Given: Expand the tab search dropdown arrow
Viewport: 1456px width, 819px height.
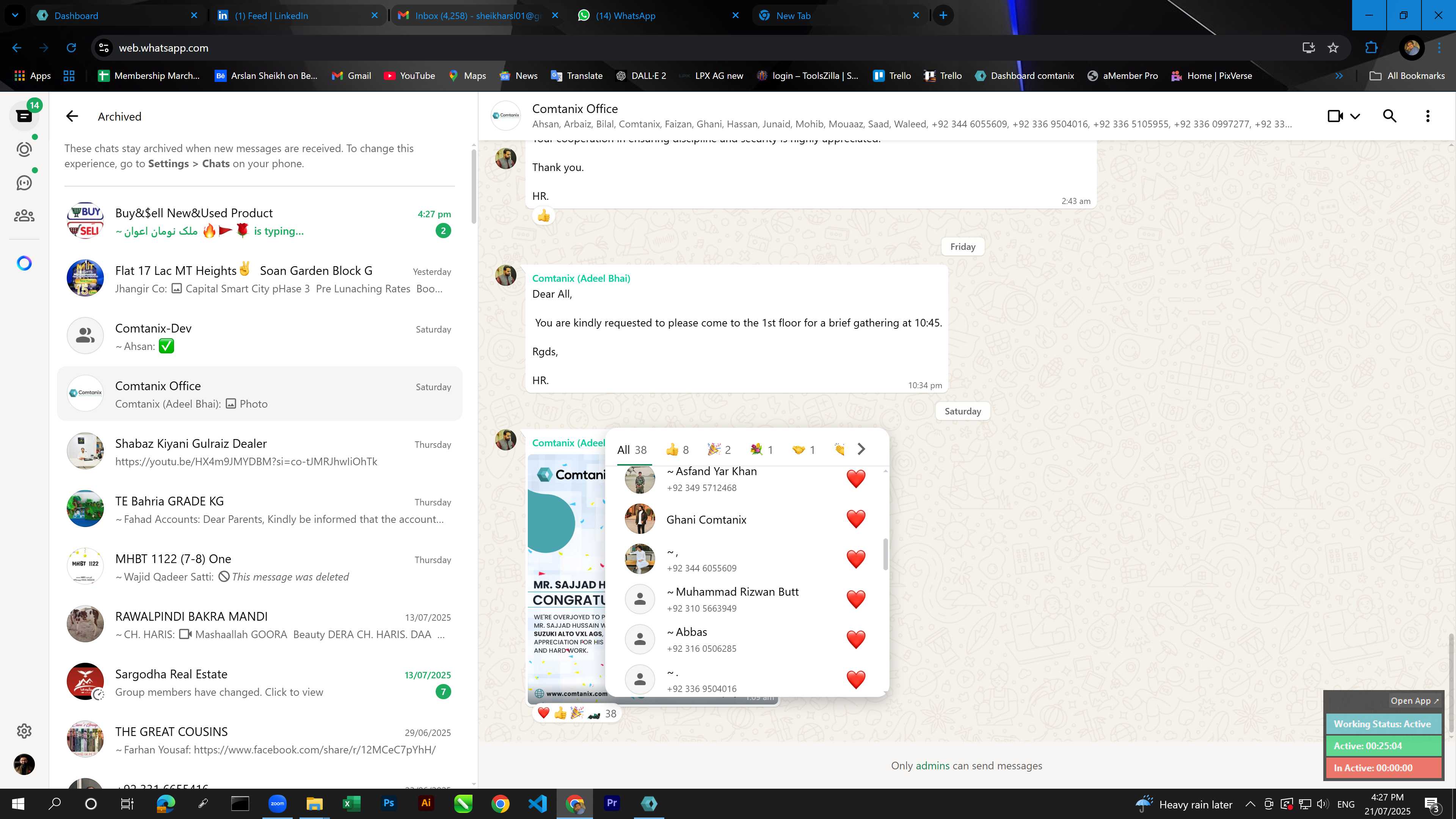Looking at the screenshot, I should (15, 16).
